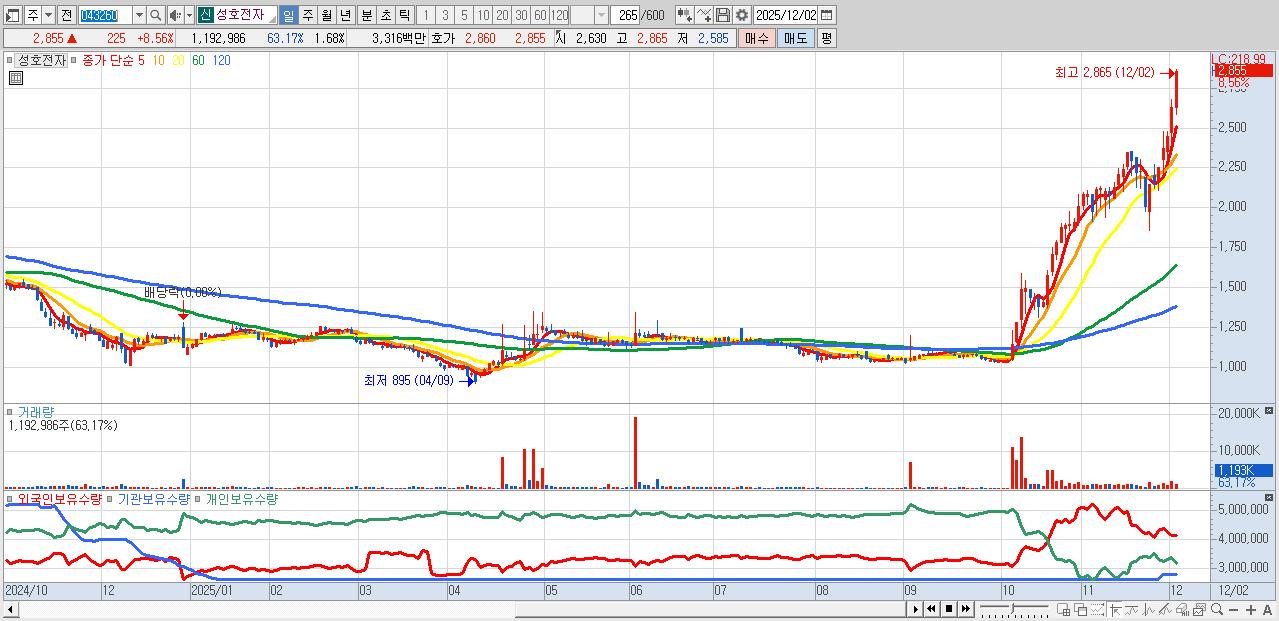Click 개인보유수량 indicator legend
This screenshot has width=1279, height=621.
point(241,498)
